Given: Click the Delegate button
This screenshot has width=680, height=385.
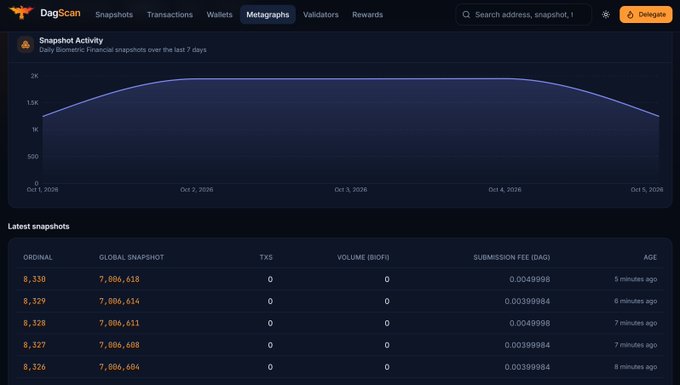Looking at the screenshot, I should pos(646,15).
